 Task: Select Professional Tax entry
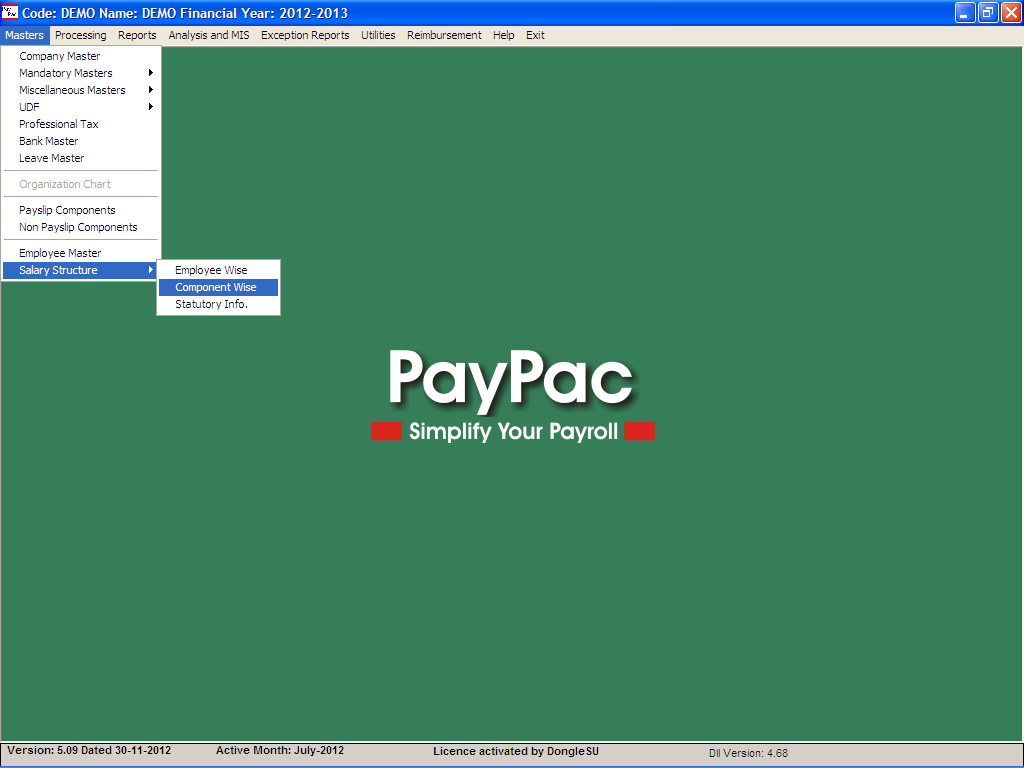[x=80, y=124]
